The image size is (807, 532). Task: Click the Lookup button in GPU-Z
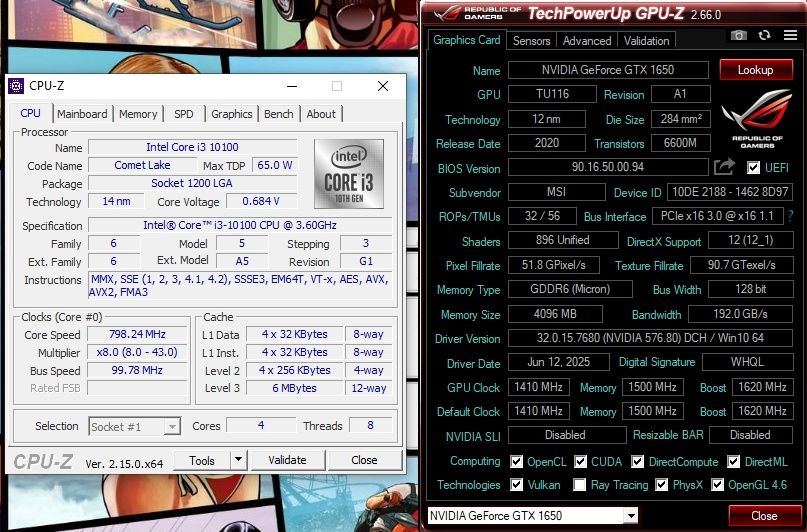[756, 70]
